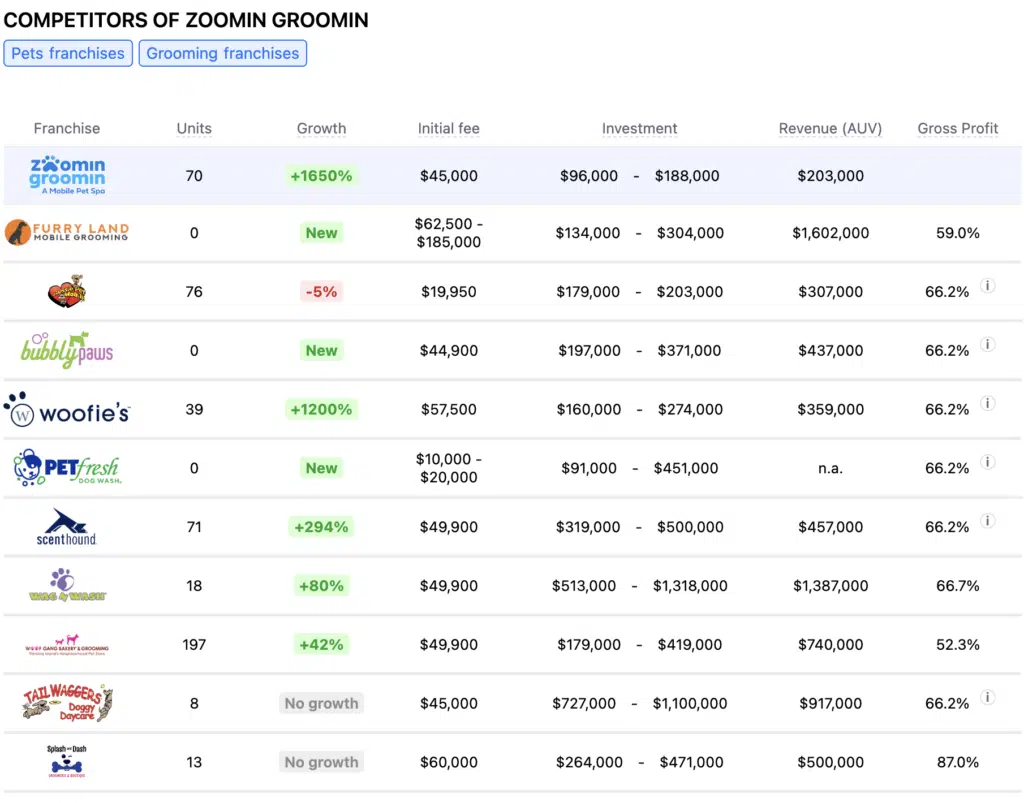The width and height of the screenshot is (1024, 803).
Task: Toggle the Pets franchises filter
Action: [67, 53]
